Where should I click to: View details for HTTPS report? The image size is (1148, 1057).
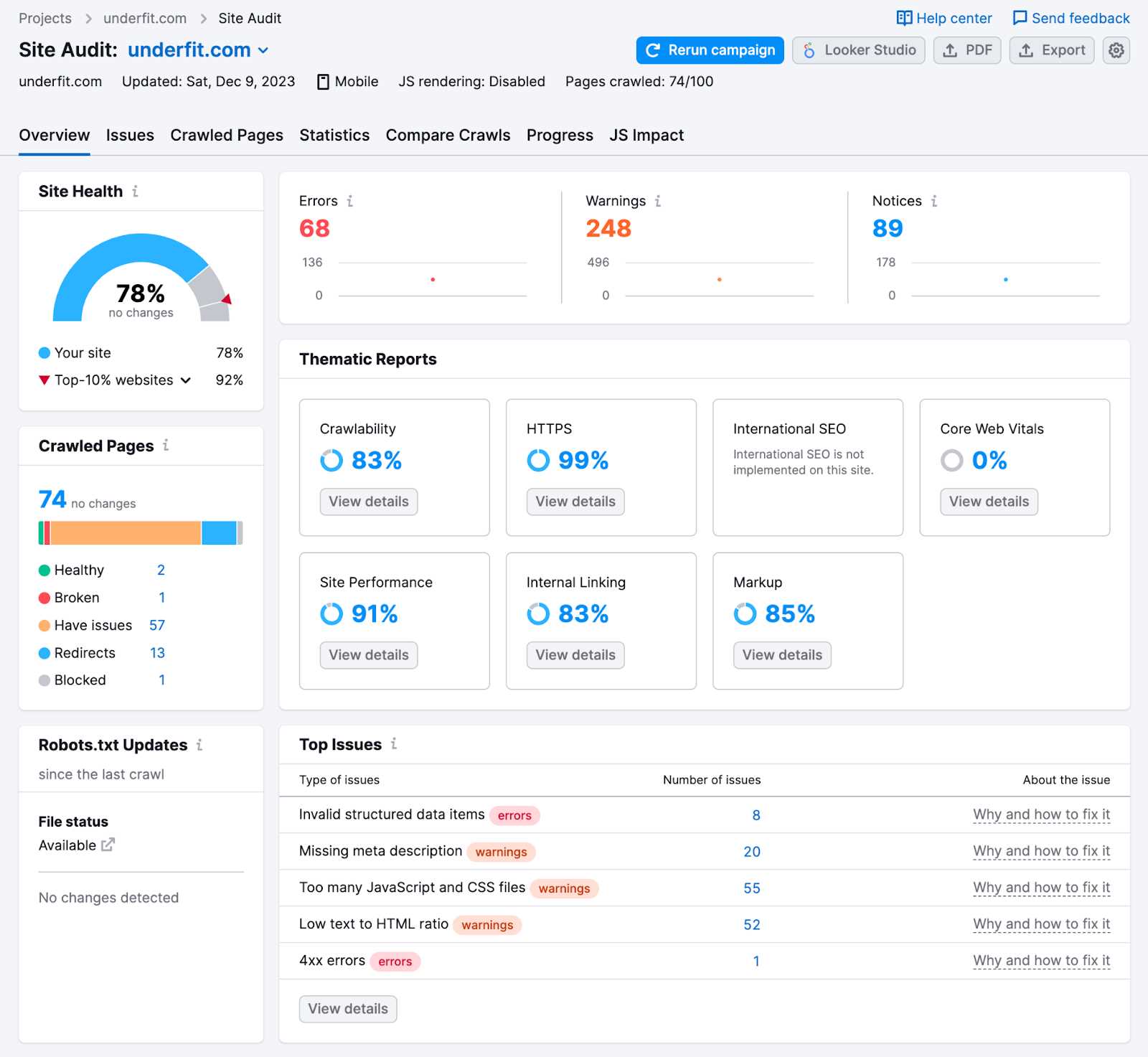tap(575, 502)
